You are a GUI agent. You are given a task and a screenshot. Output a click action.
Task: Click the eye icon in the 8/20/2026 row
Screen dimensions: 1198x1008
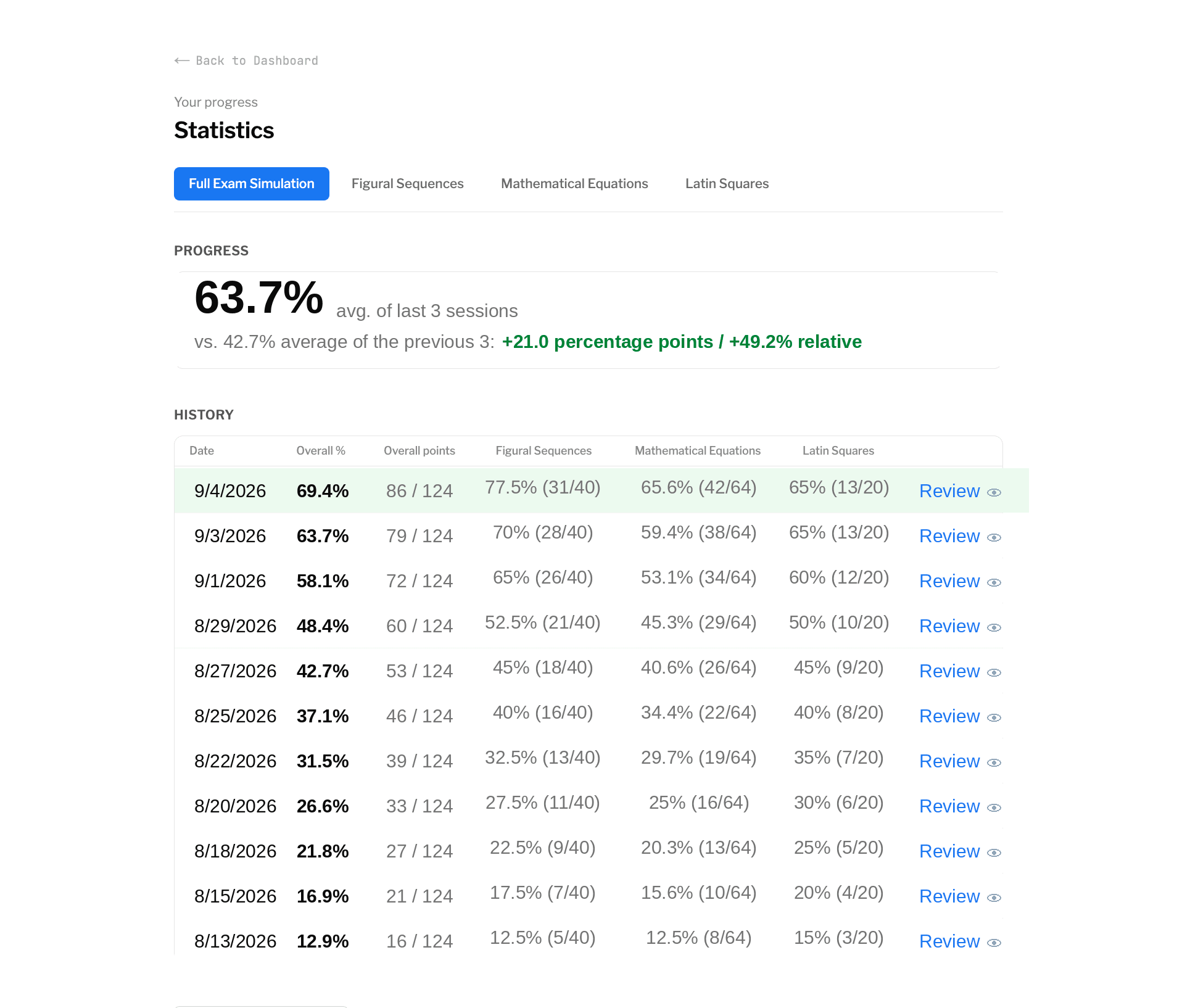tap(994, 808)
